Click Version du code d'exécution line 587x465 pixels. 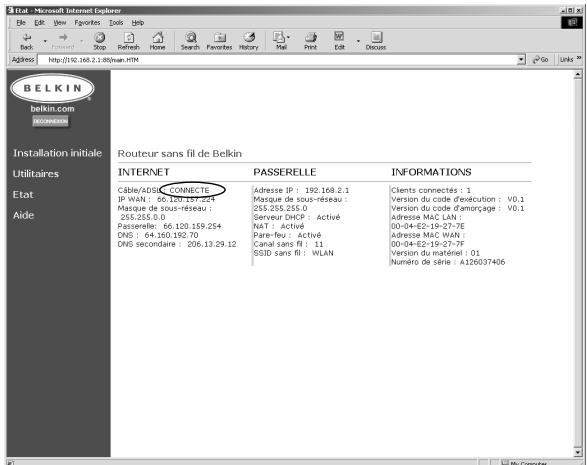coord(457,199)
